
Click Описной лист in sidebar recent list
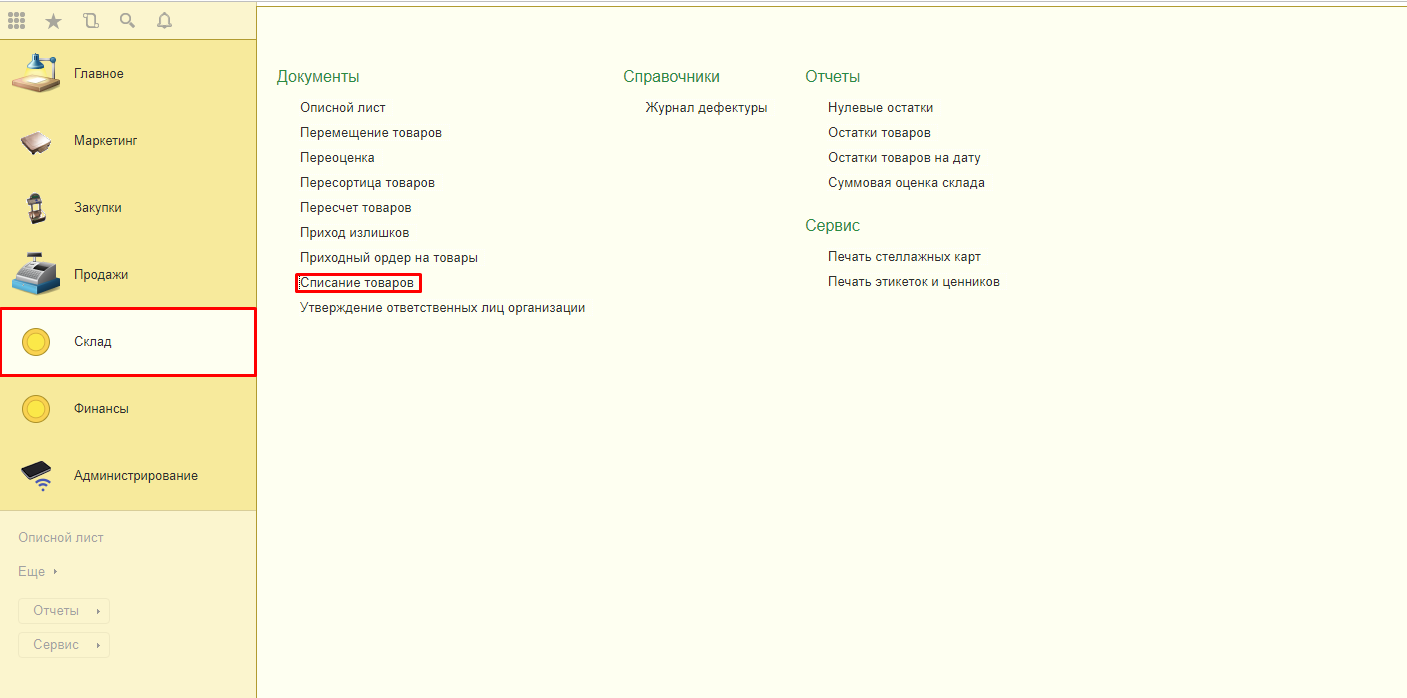[61, 538]
